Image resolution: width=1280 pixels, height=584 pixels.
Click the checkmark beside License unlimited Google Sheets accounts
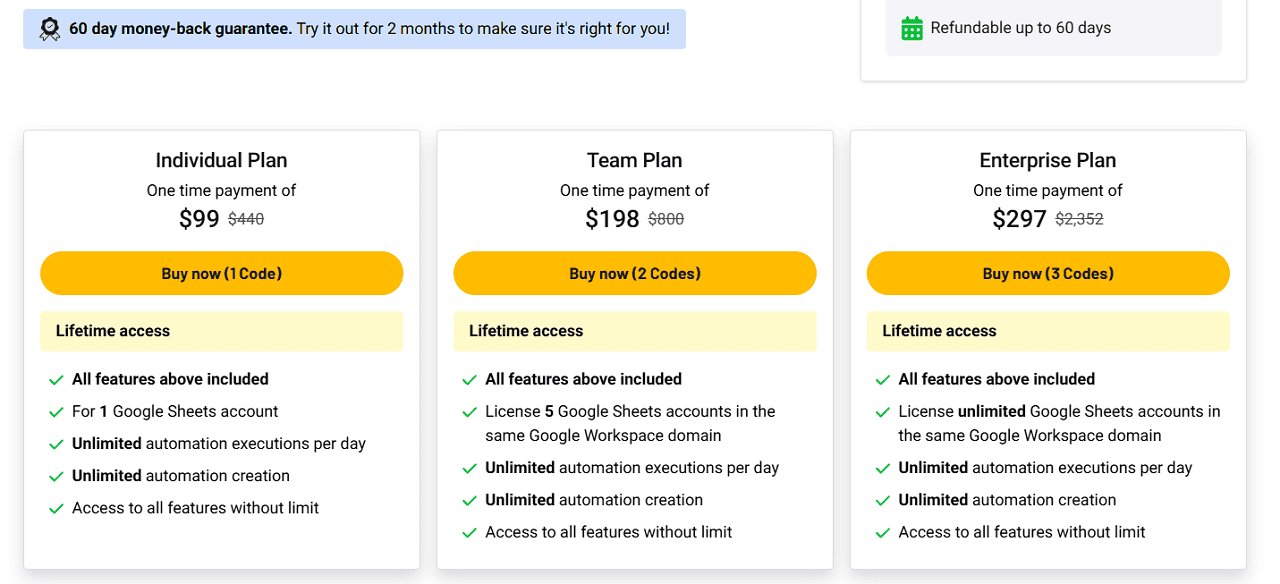883,411
